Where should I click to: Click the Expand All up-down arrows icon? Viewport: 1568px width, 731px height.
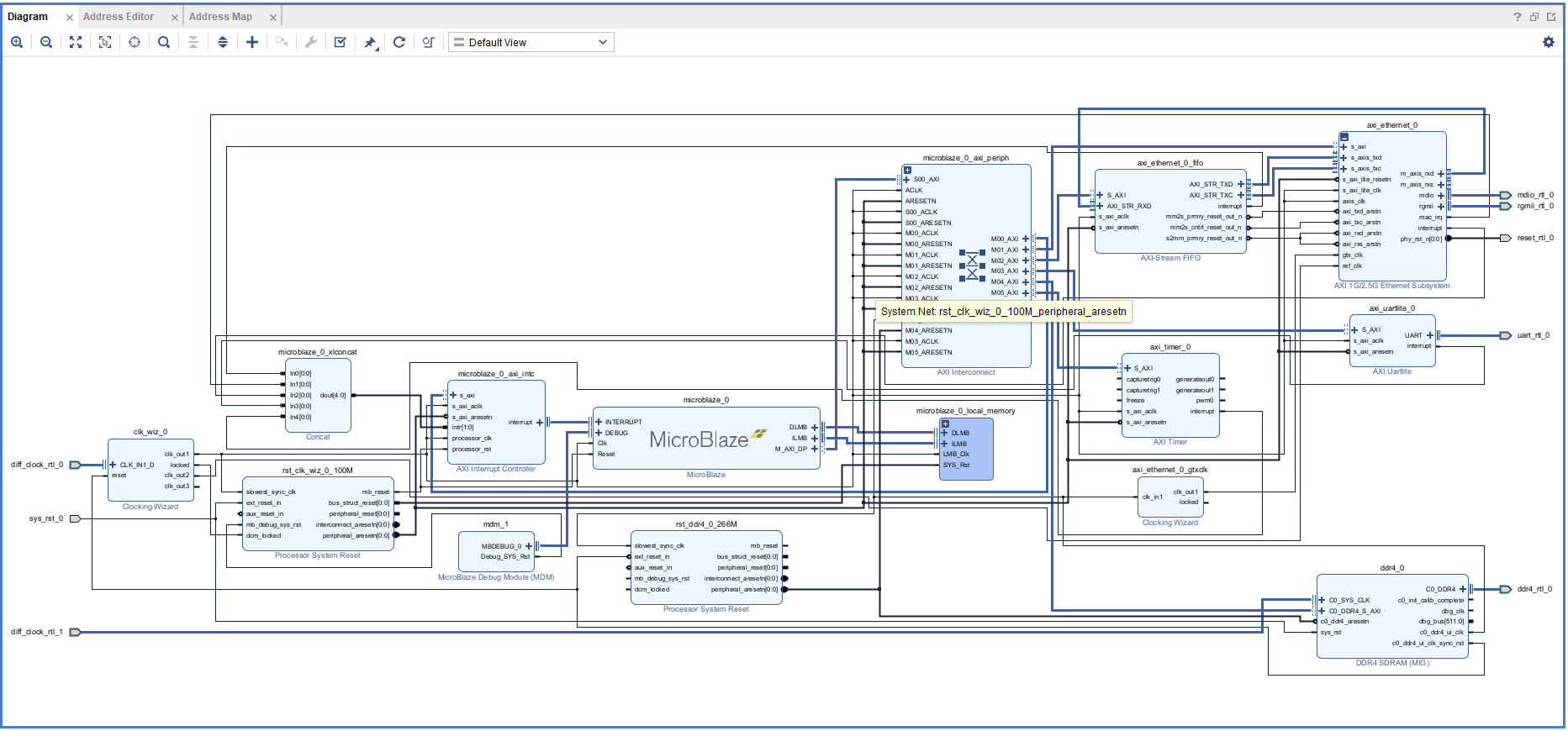point(223,42)
